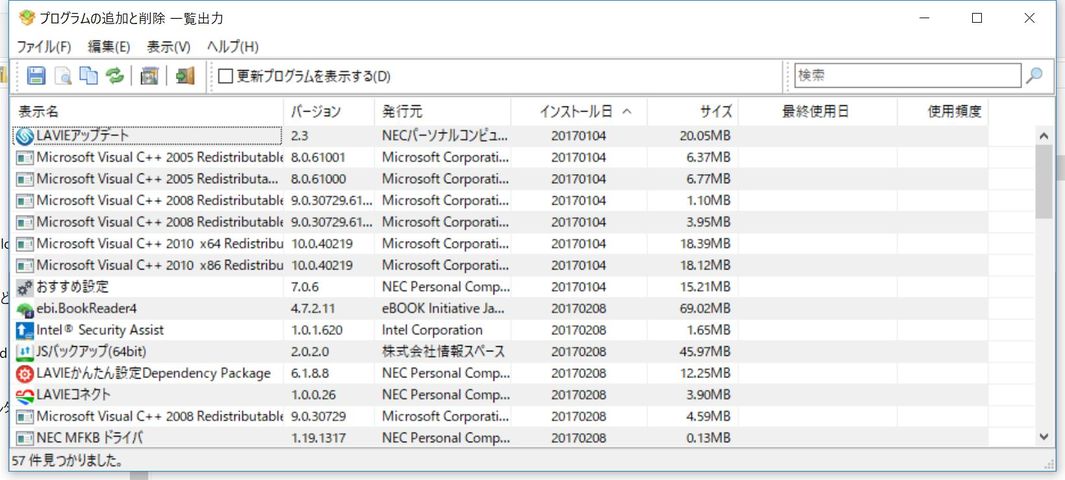Screen dimensions: 1065x480
Task: Open print preview from the toolbar
Action: (x=62, y=75)
